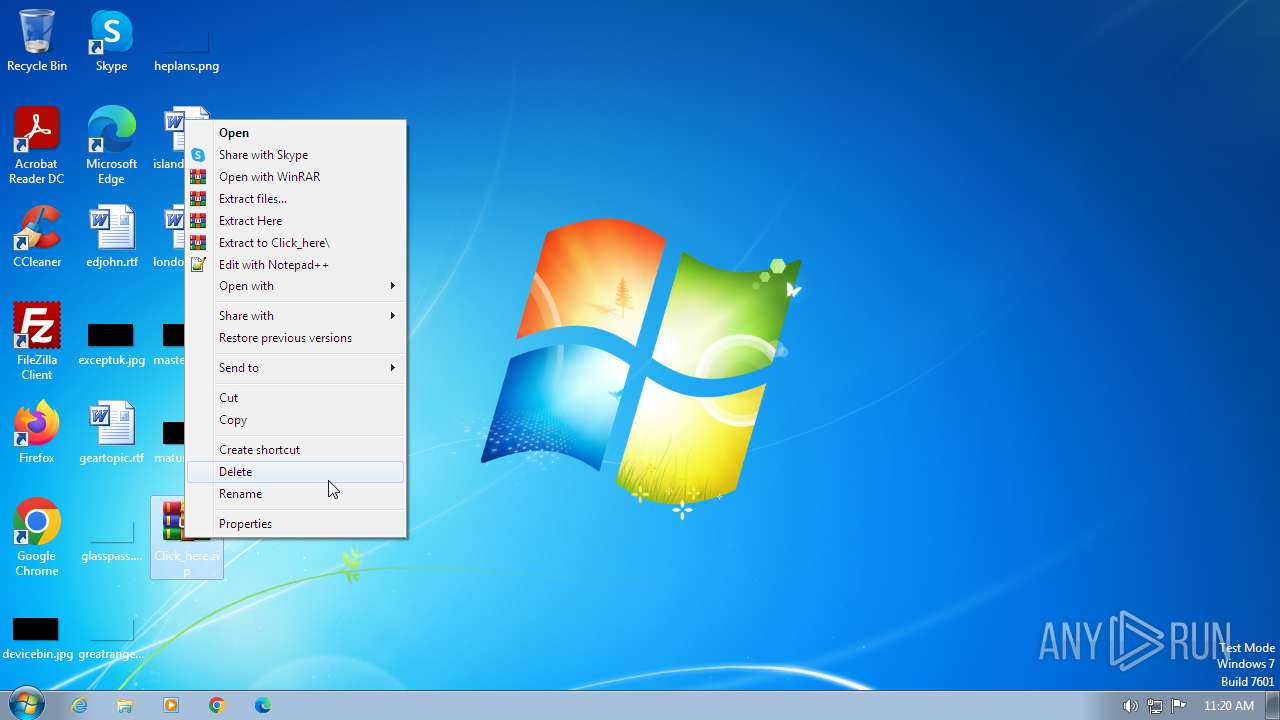Choose Extract to Click_here\ option
Image resolution: width=1280 pixels, height=720 pixels.
[296, 243]
